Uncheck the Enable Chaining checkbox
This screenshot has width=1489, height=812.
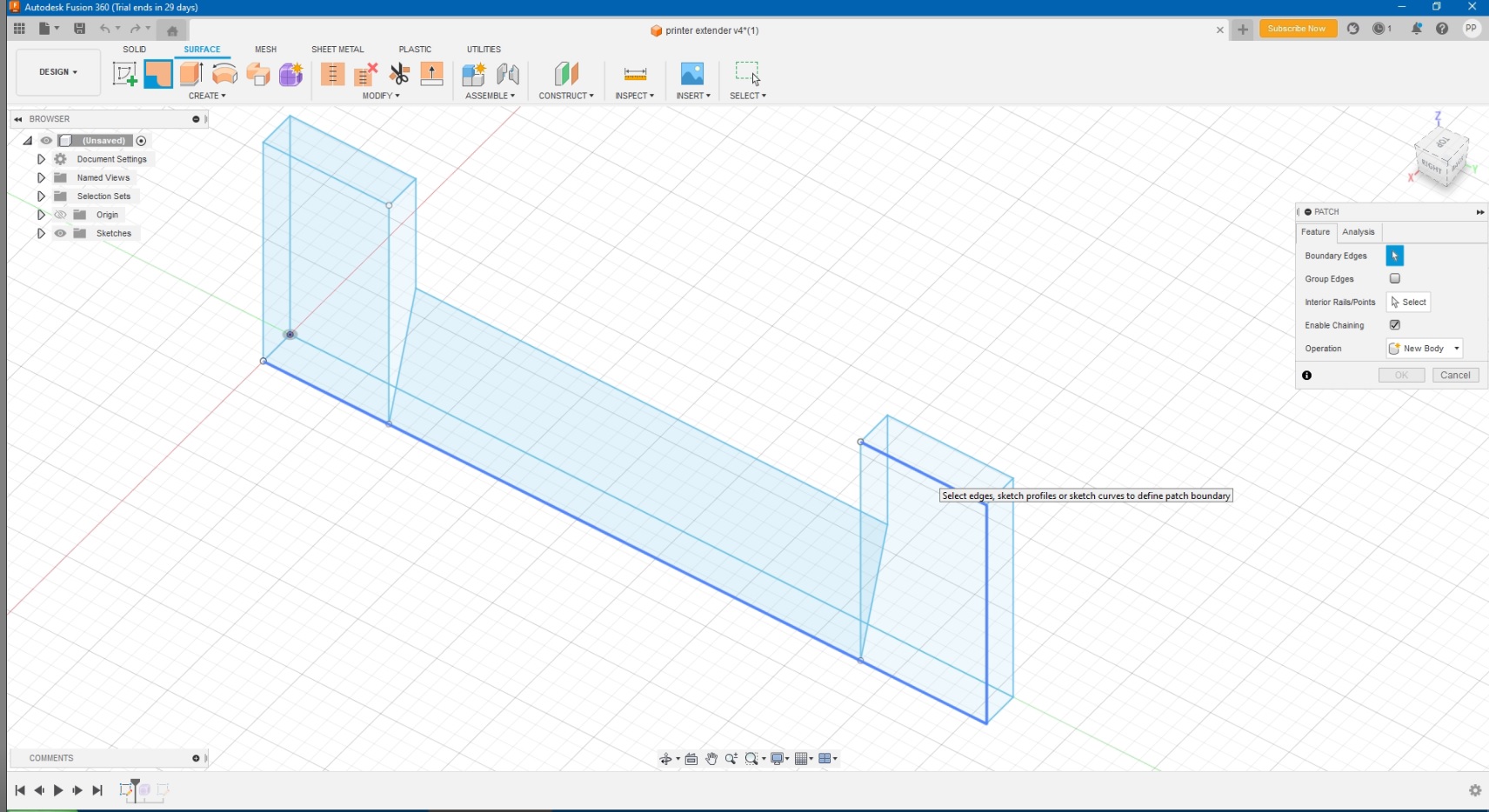(x=1395, y=325)
